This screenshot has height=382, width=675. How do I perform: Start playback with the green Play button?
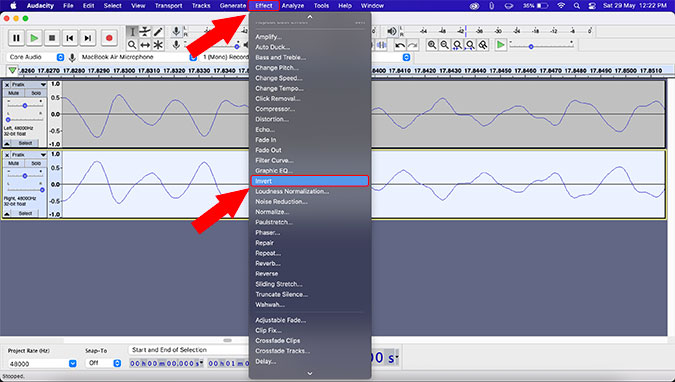click(34, 38)
